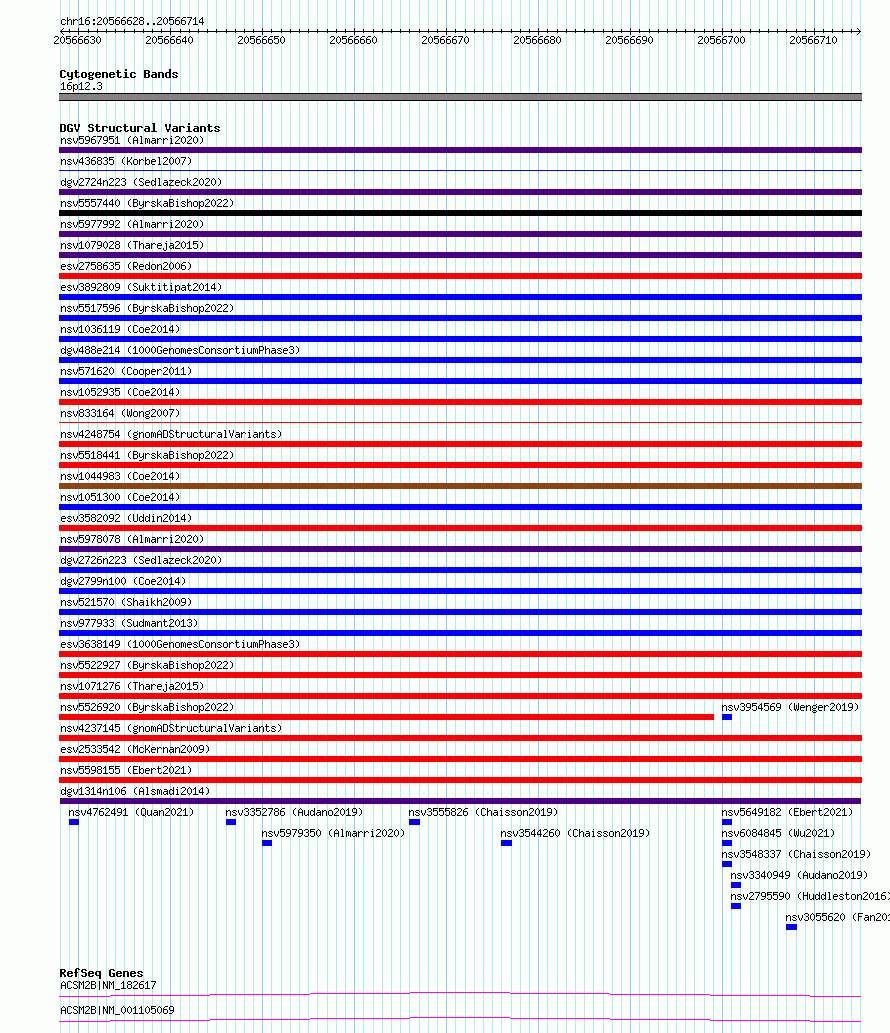The height and width of the screenshot is (1033, 890).
Task: Click the nsv5967951 (Almarri2020) variant label
Action: pyautogui.click(x=132, y=140)
